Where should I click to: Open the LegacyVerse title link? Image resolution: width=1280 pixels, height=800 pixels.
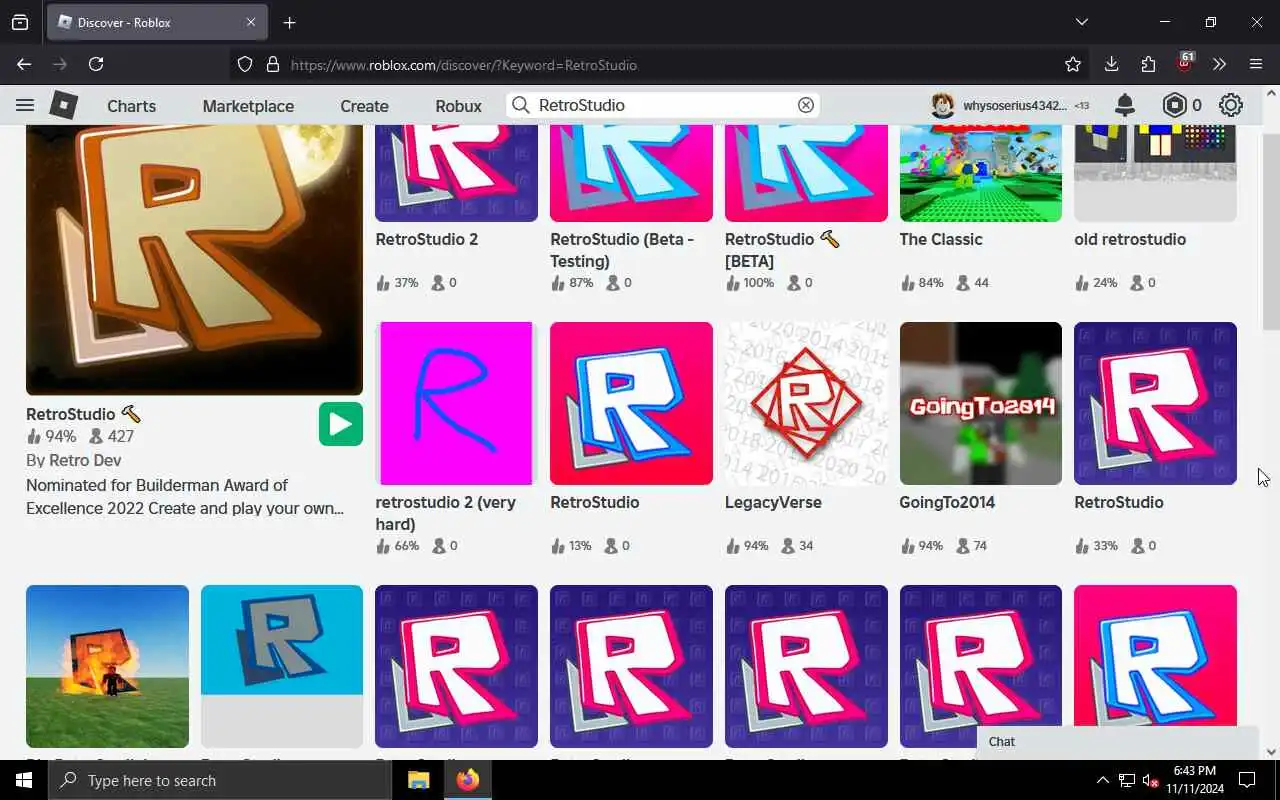pyautogui.click(x=773, y=502)
